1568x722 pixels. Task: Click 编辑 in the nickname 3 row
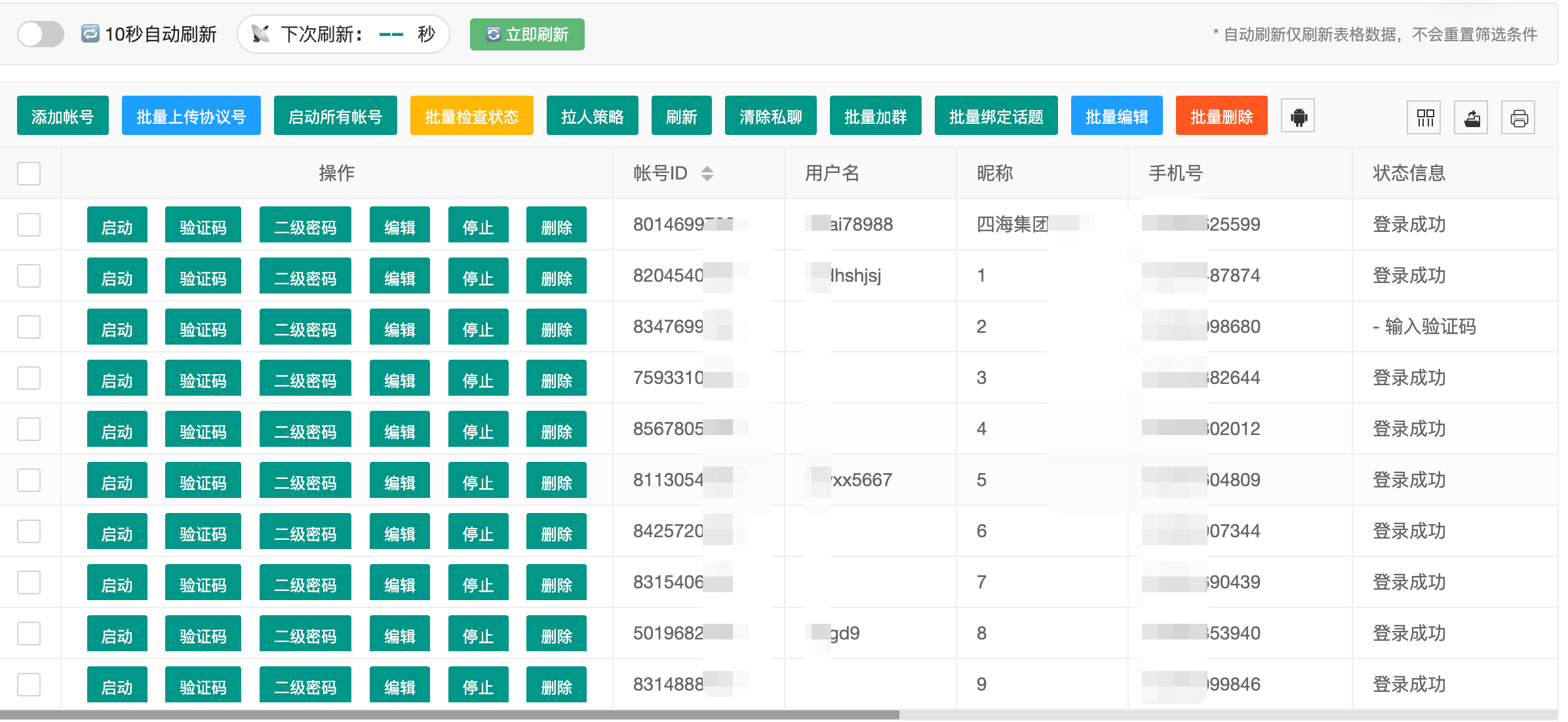[400, 378]
